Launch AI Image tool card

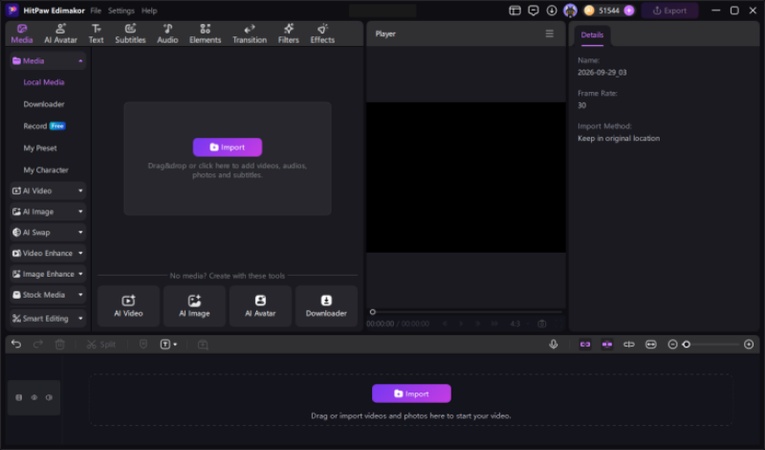(x=194, y=306)
